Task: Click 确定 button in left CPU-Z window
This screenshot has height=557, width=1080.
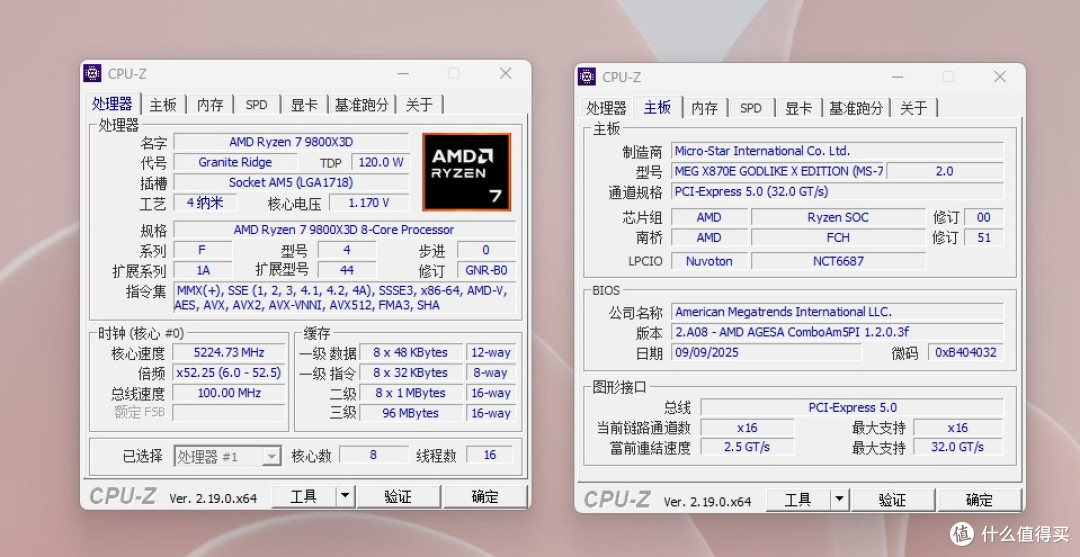Action: (x=485, y=496)
